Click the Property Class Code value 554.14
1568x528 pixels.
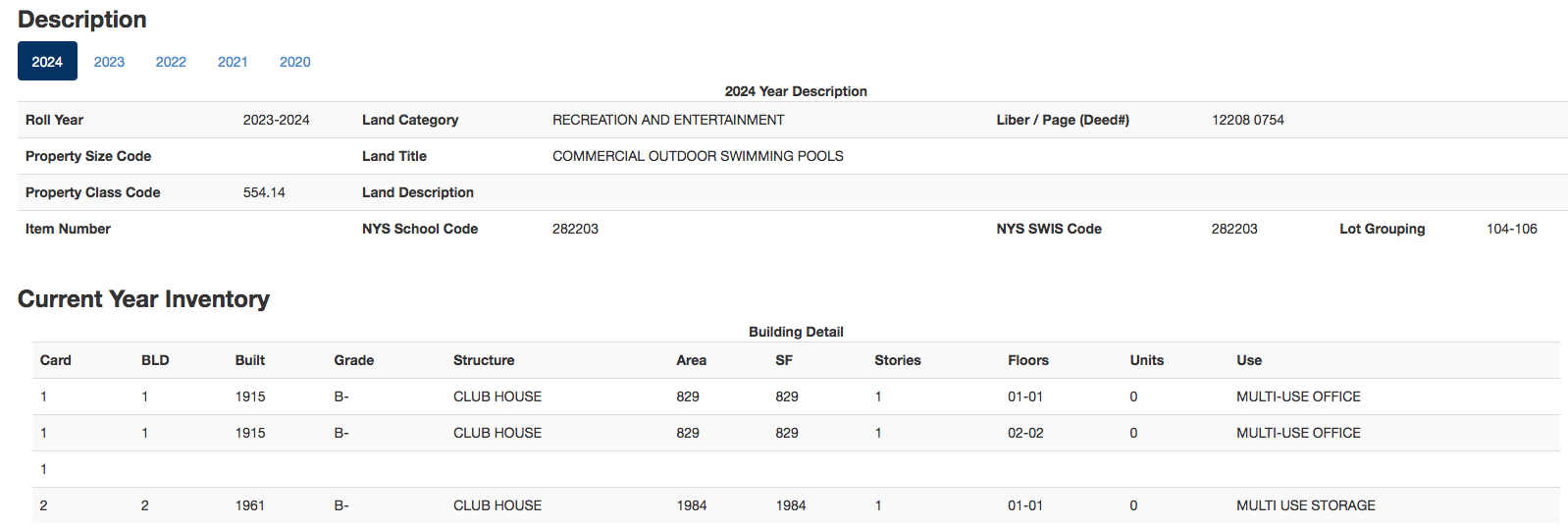coord(264,192)
